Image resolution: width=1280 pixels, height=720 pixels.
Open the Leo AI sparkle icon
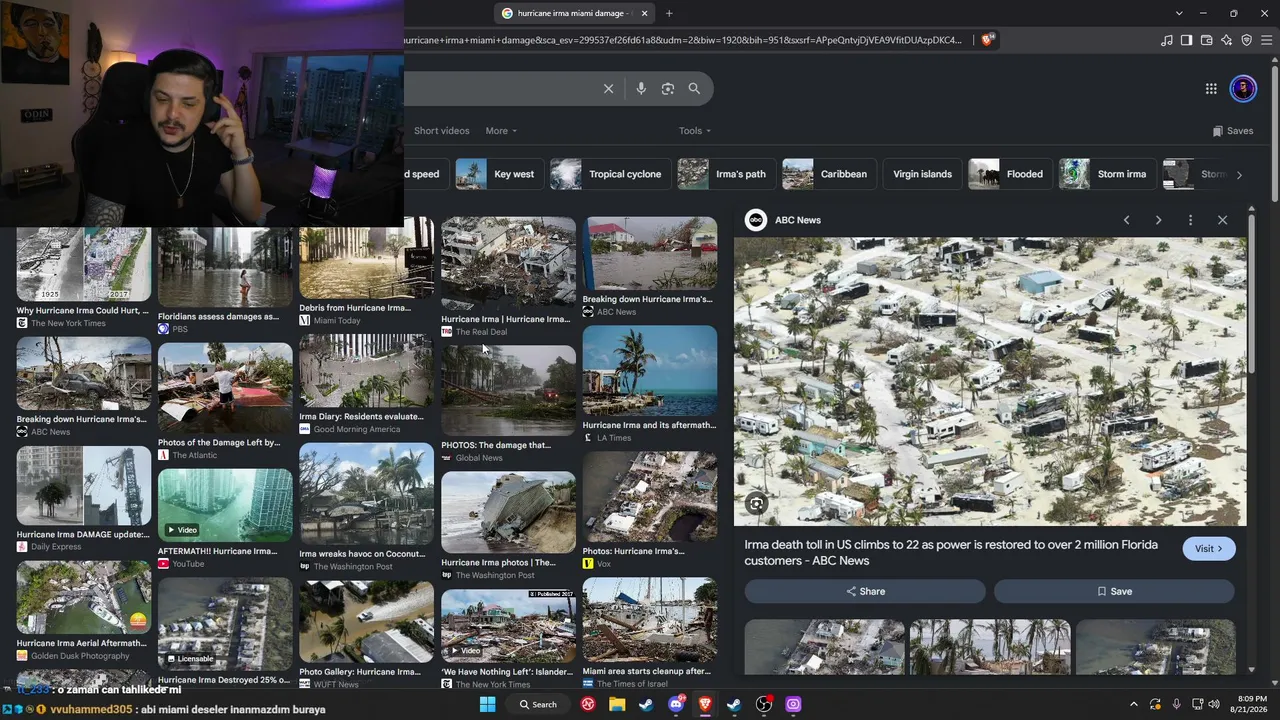click(x=1226, y=40)
